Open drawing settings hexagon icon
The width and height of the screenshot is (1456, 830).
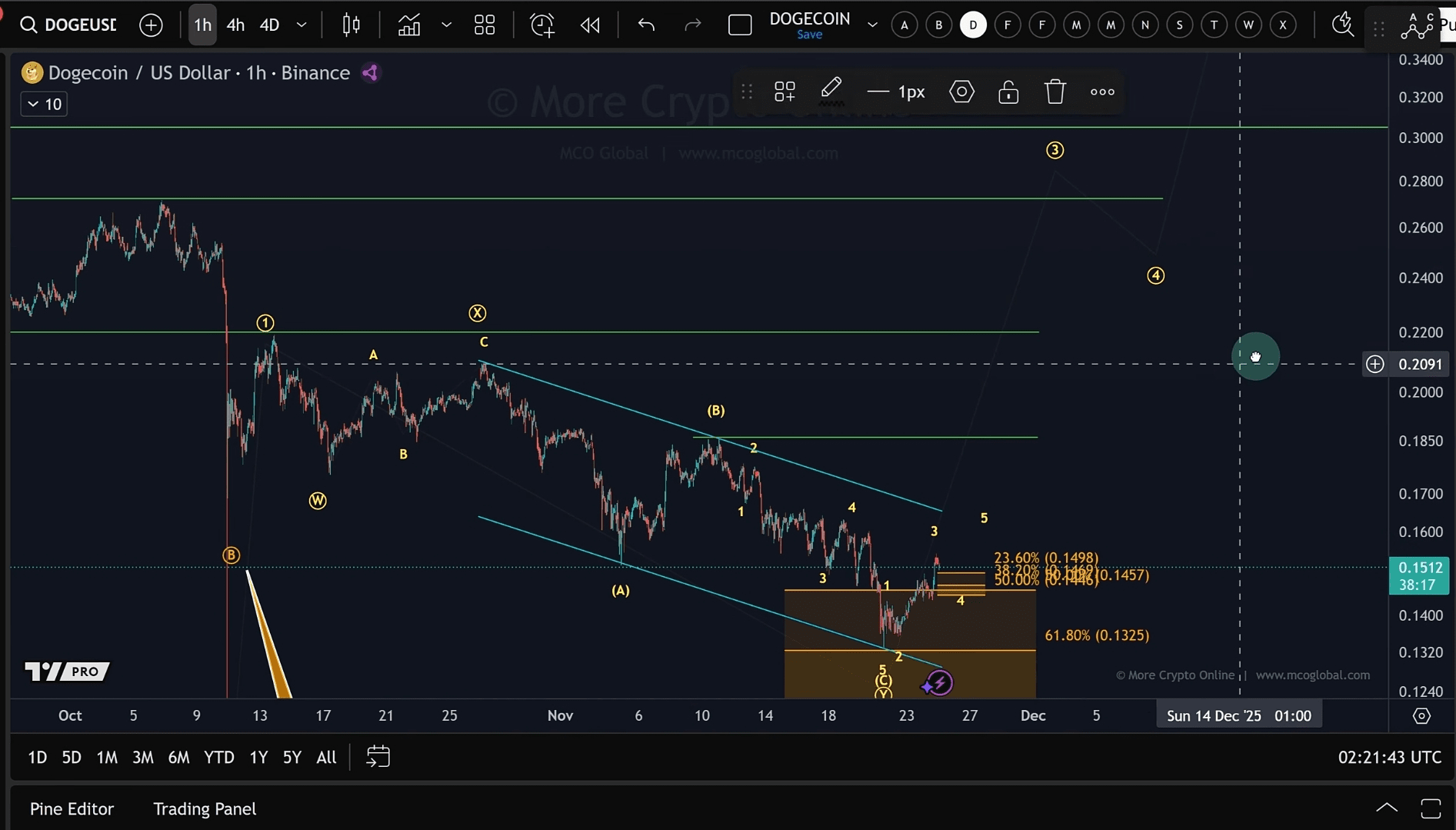pos(961,92)
